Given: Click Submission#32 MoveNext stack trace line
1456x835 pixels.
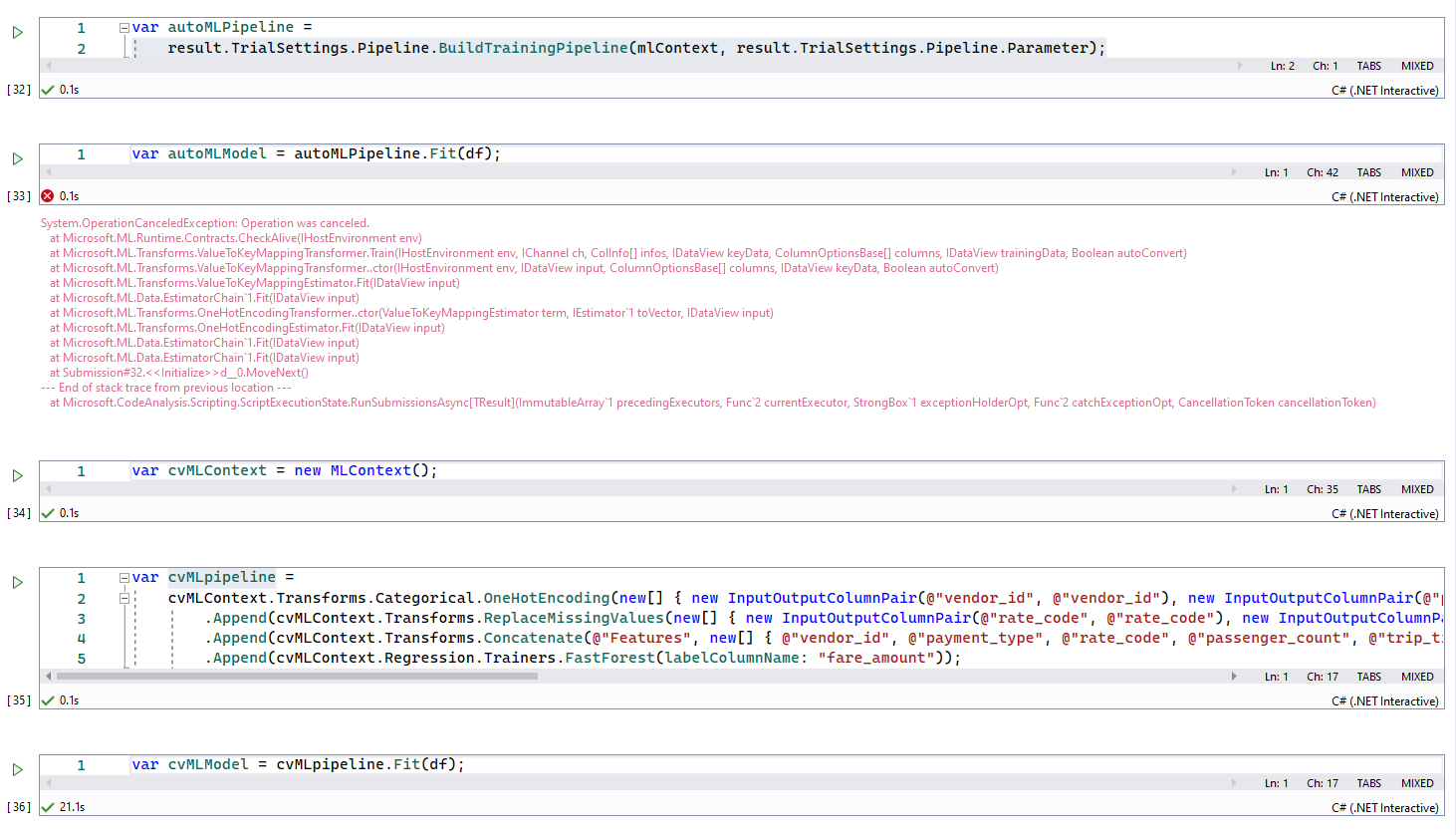Looking at the screenshot, I should (x=179, y=373).
